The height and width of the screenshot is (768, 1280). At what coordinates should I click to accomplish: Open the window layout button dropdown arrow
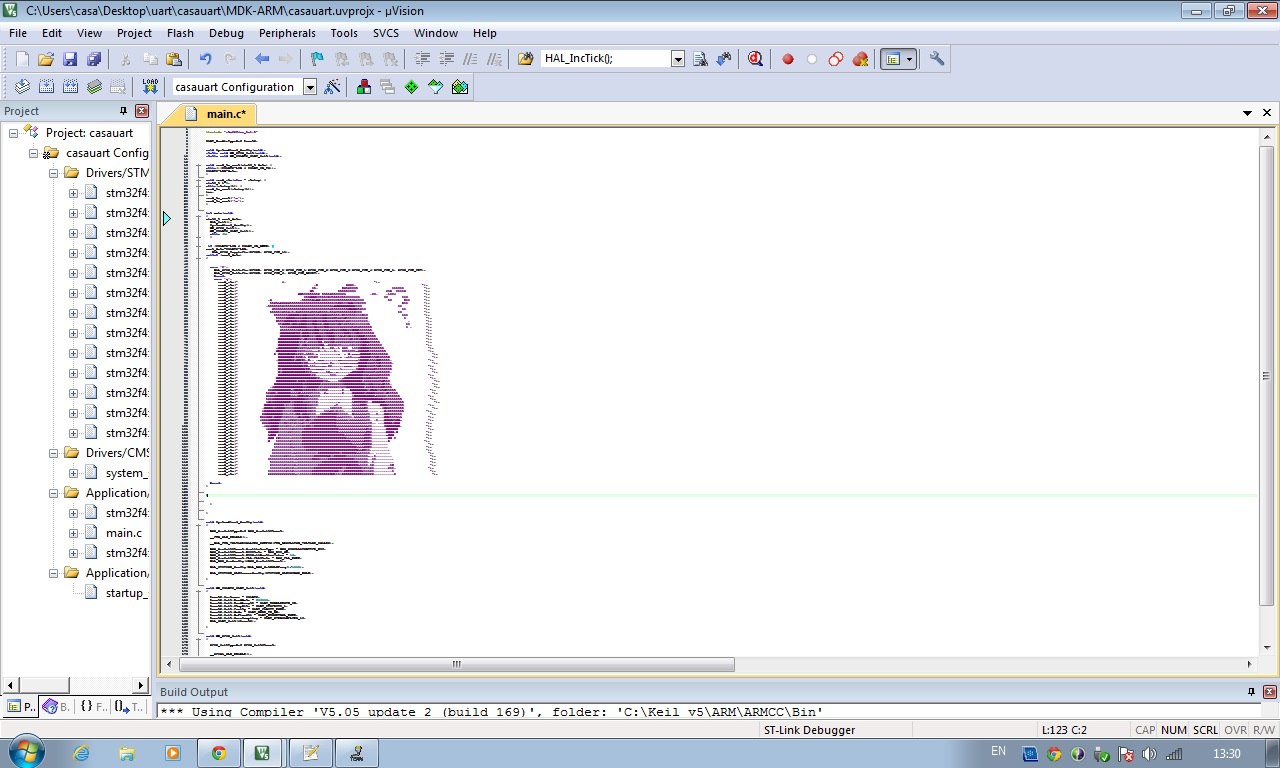point(909,59)
